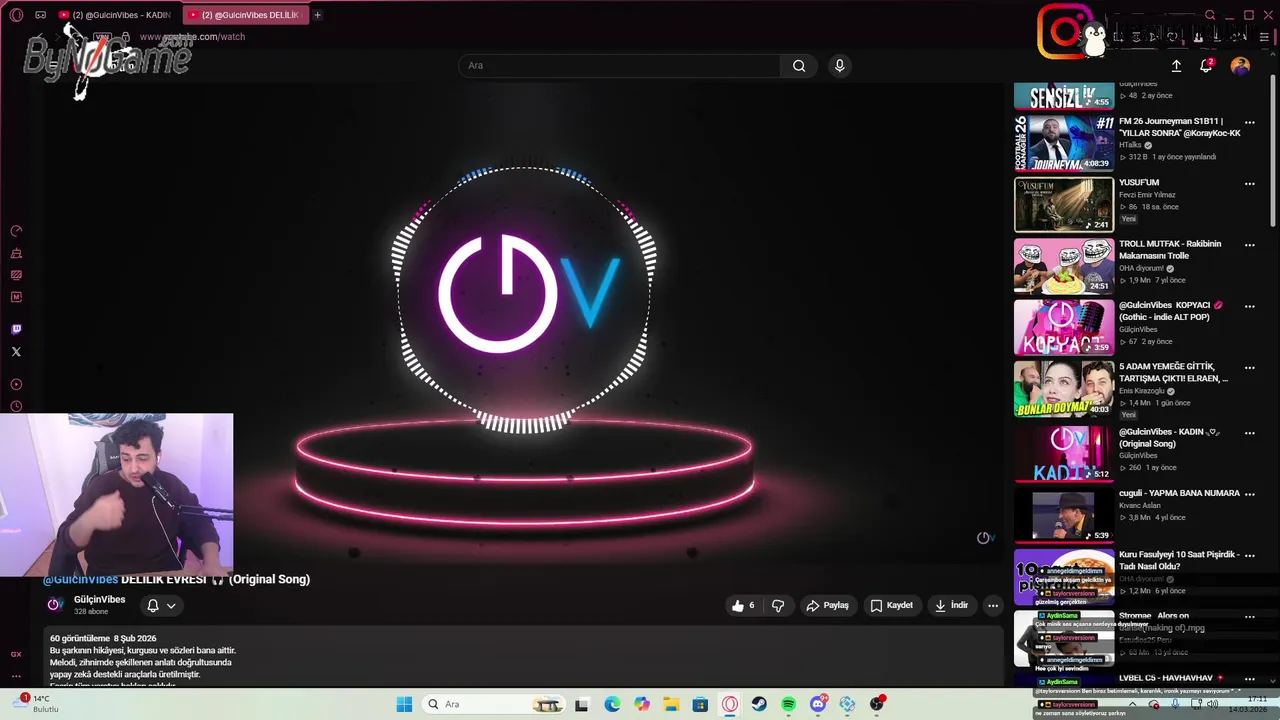
Task: Open the more actions menu beside İndir
Action: pos(992,605)
